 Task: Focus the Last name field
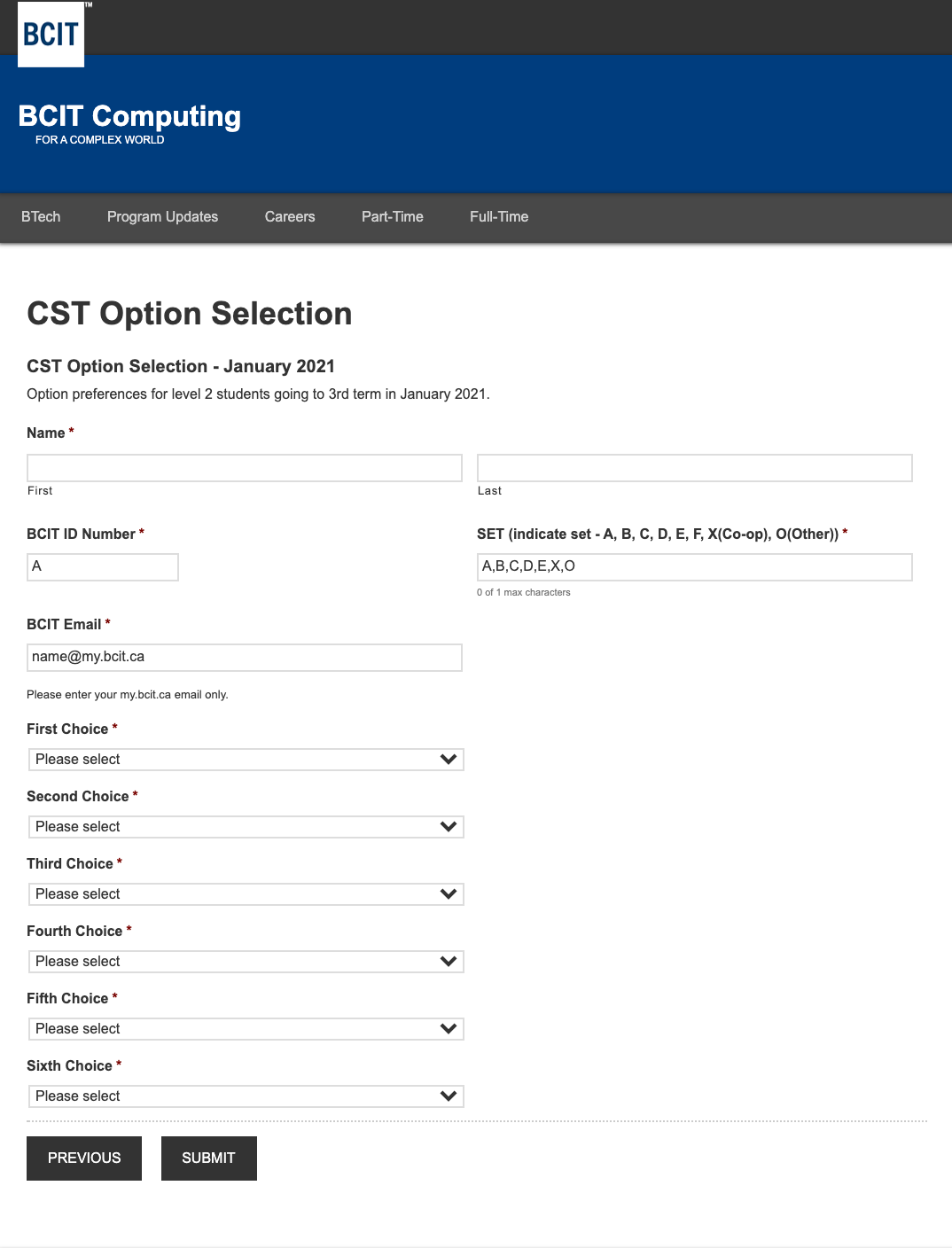[695, 468]
